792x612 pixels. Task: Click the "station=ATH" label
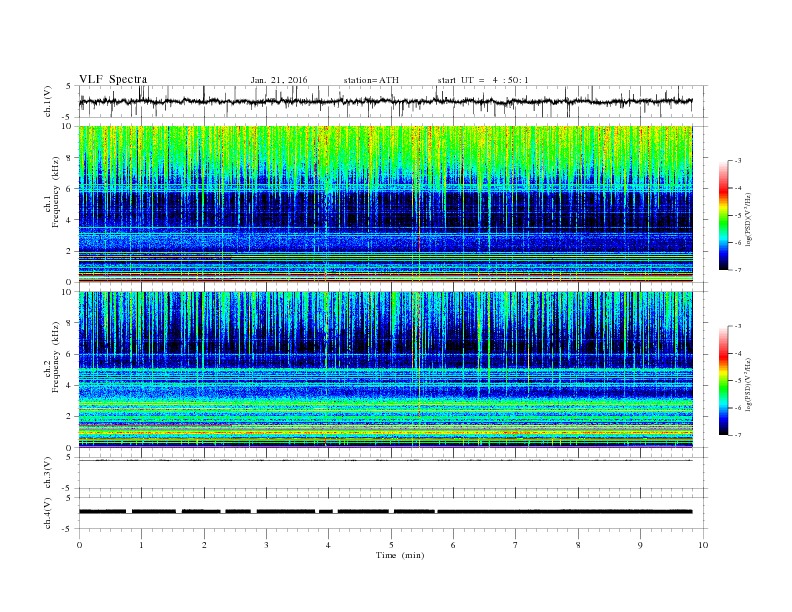click(371, 80)
